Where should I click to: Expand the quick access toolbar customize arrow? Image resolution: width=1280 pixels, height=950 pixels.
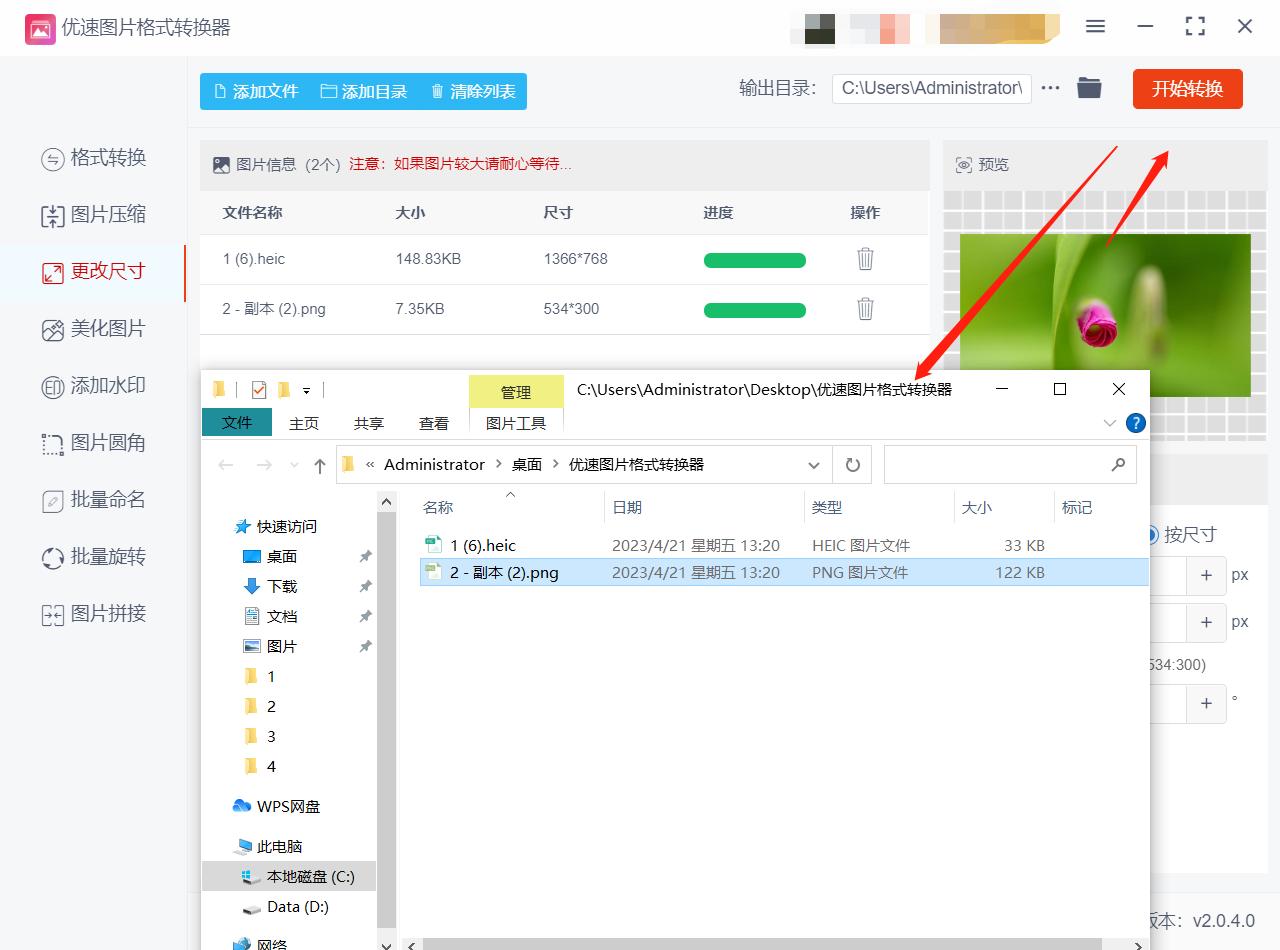coord(307,390)
